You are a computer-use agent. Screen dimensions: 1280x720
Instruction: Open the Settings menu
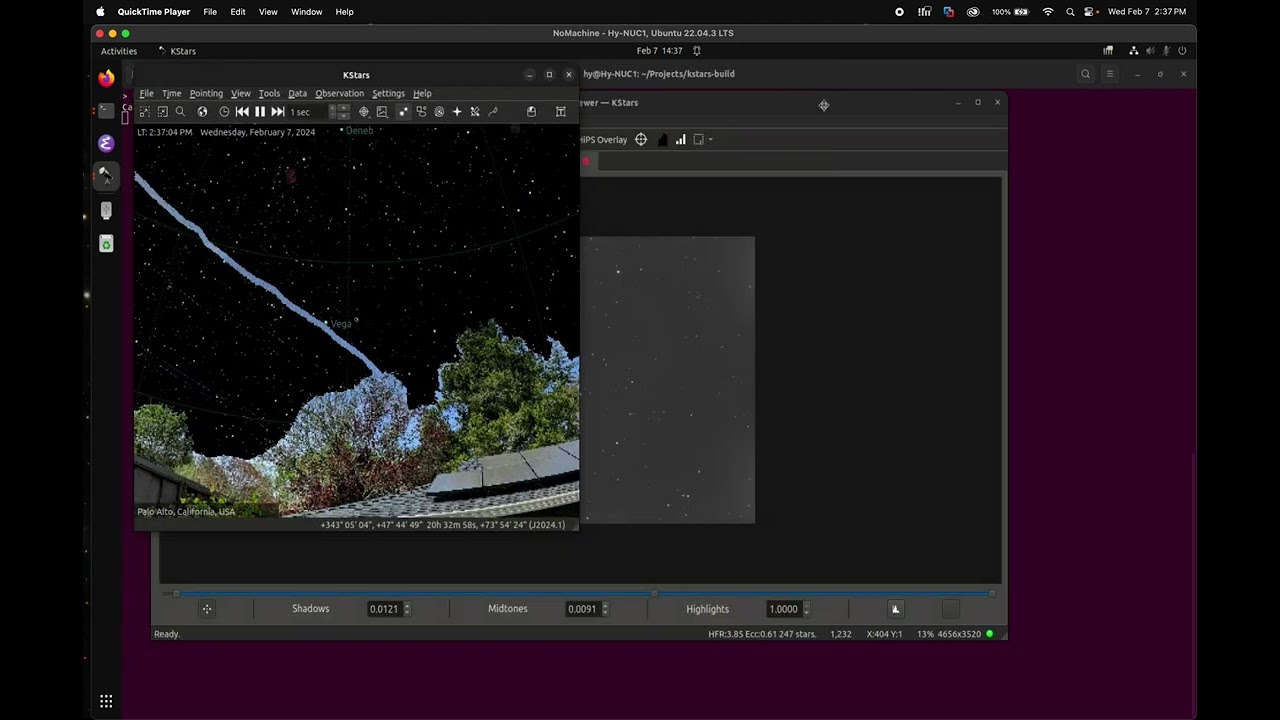coord(388,93)
